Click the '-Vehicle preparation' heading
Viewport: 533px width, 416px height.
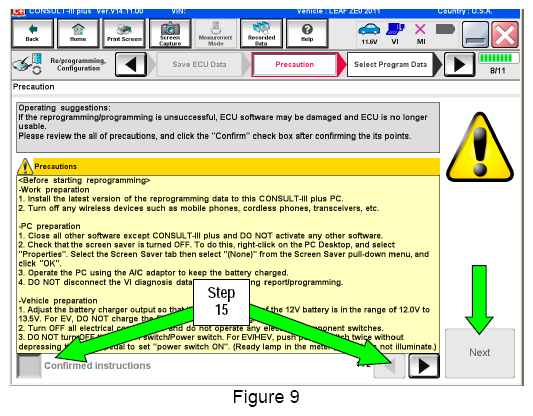click(x=58, y=301)
